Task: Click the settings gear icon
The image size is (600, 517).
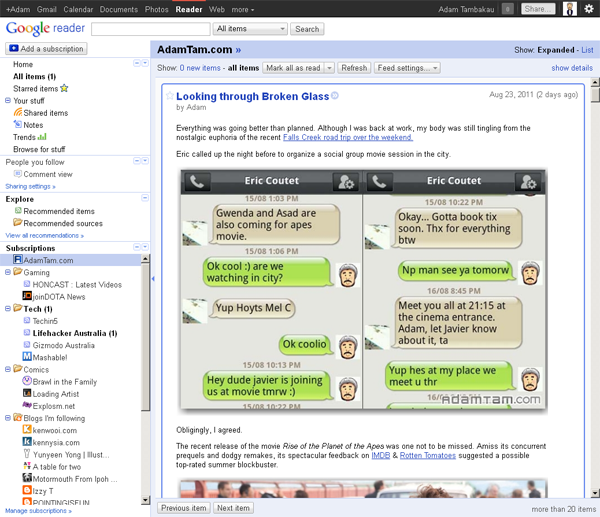Action: pyautogui.click(x=589, y=9)
